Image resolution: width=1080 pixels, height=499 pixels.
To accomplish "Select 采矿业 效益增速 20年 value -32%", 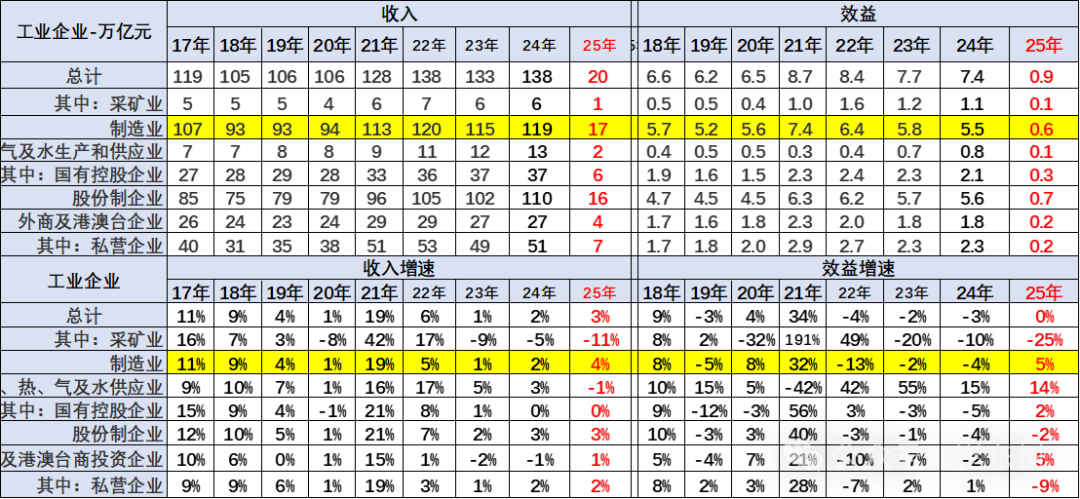I will [x=756, y=340].
